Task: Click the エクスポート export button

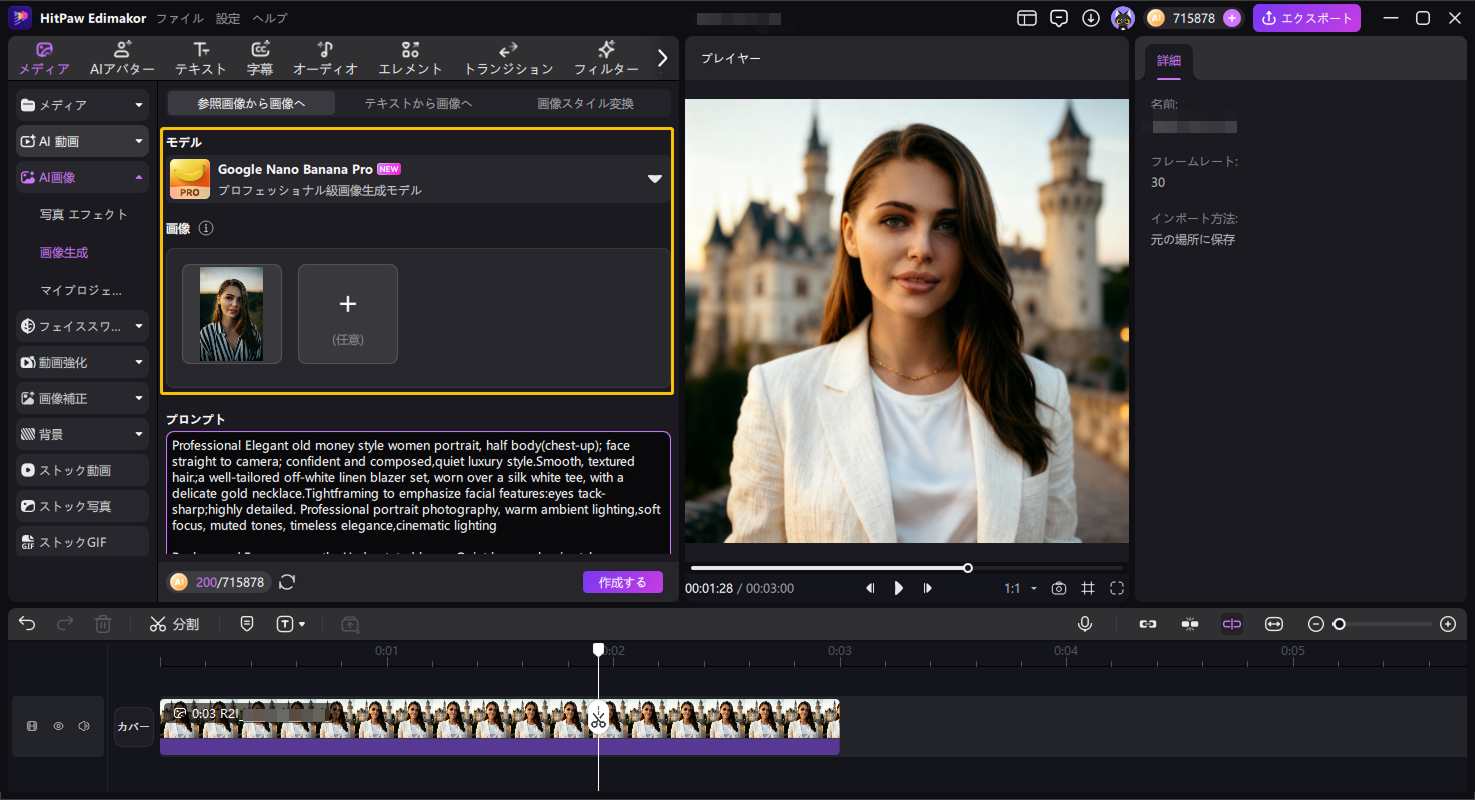Action: (x=1306, y=18)
